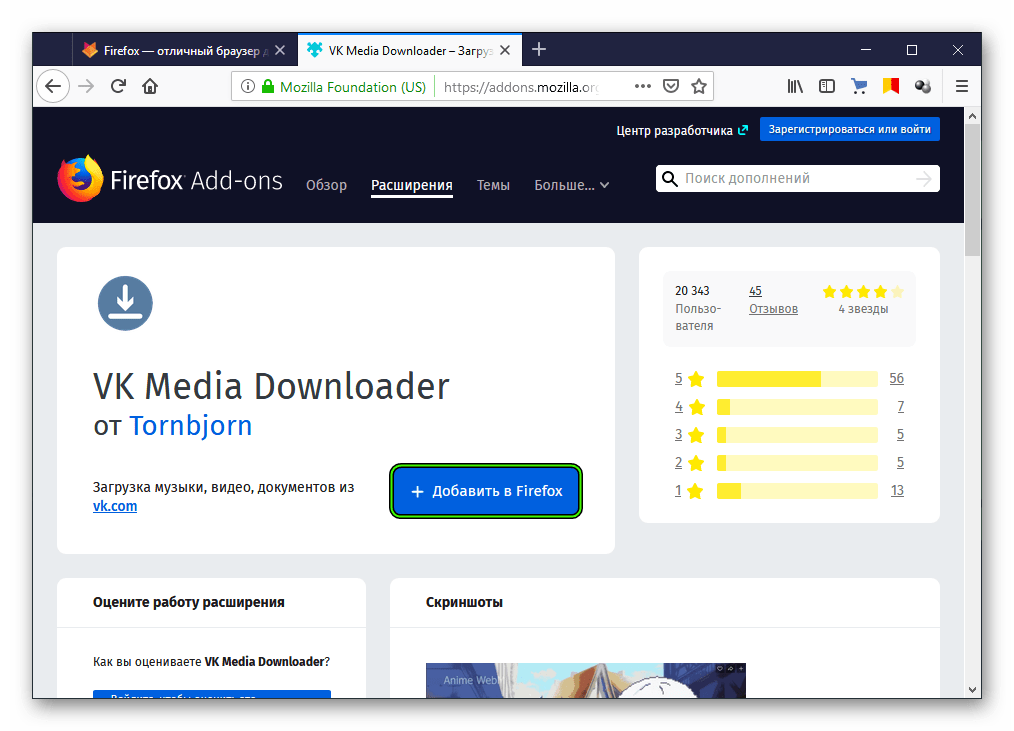1014x731 pixels.
Task: Click the 1-star rating progress bar
Action: pyautogui.click(x=797, y=491)
